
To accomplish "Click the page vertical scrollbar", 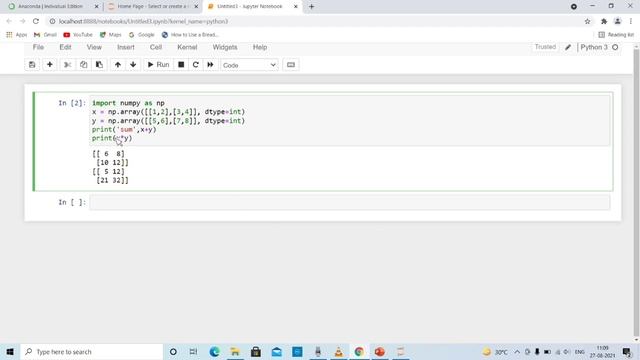I will [636, 192].
